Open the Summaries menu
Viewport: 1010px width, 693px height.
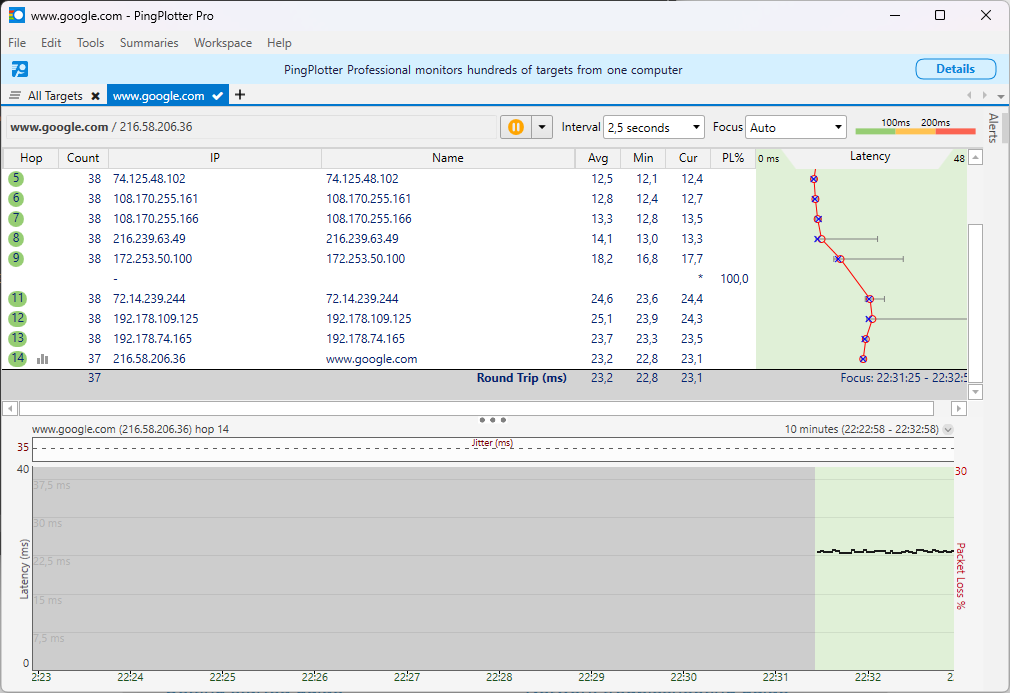point(149,43)
